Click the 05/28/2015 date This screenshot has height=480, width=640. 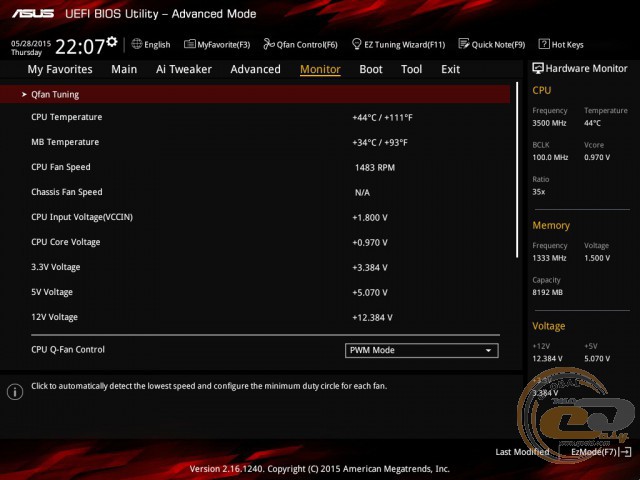[x=31, y=43]
